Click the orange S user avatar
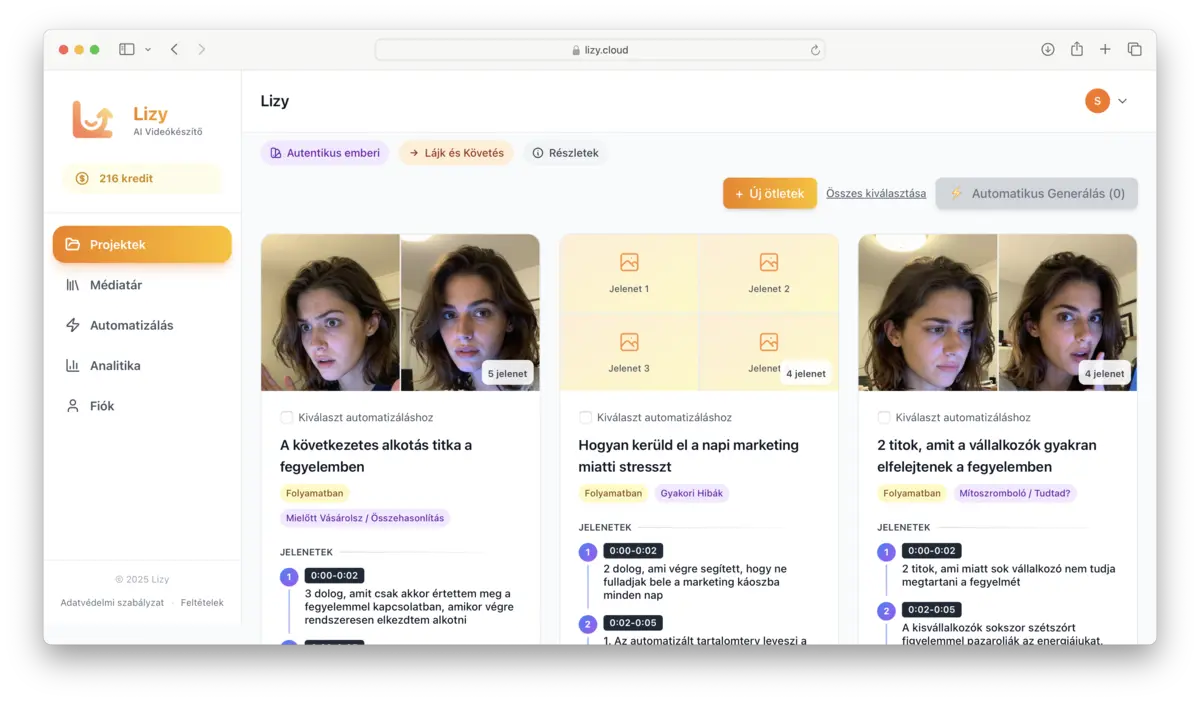 [x=1097, y=101]
